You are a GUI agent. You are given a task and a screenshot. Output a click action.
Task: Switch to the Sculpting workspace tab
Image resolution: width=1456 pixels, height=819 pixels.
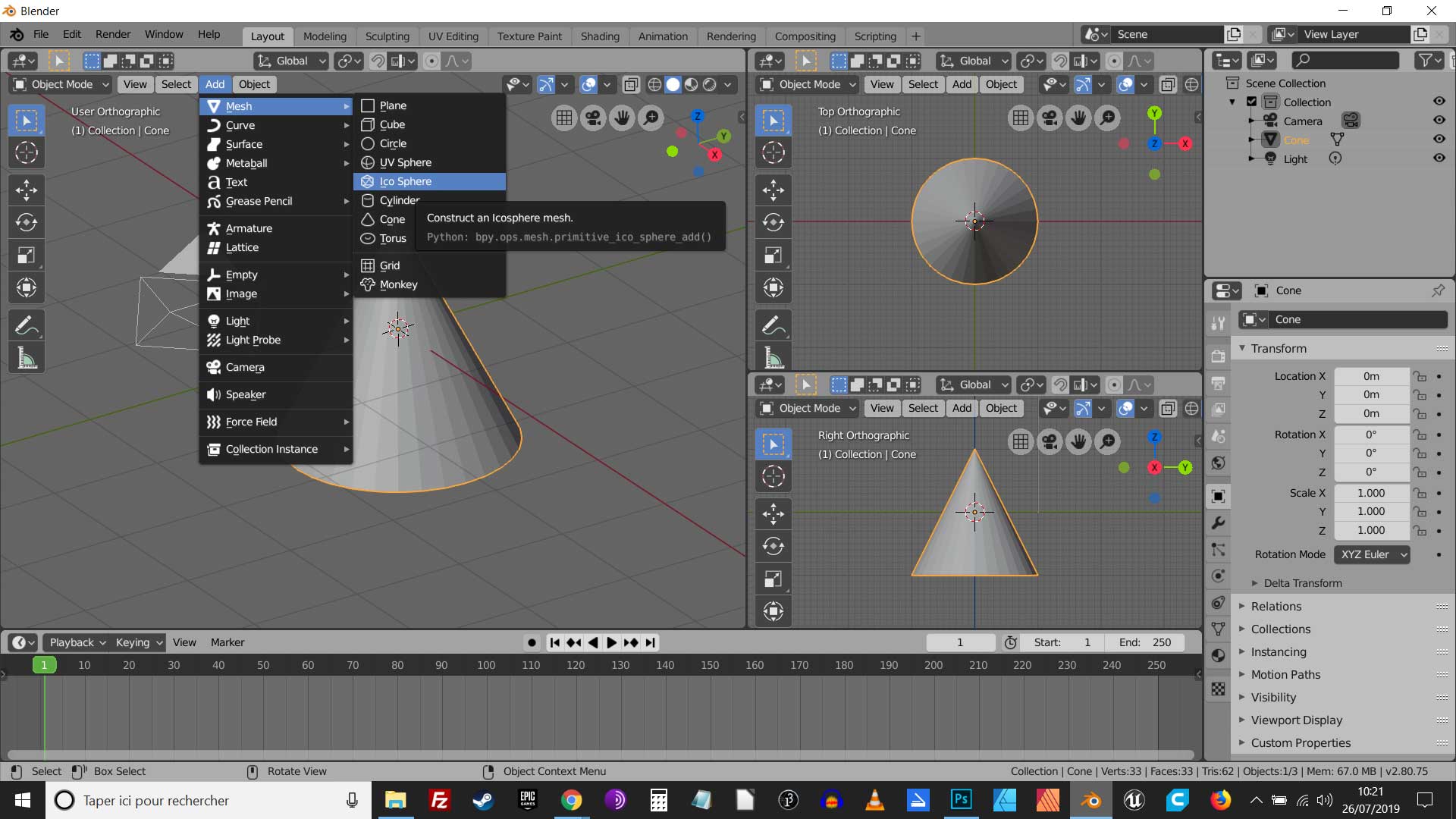click(387, 36)
